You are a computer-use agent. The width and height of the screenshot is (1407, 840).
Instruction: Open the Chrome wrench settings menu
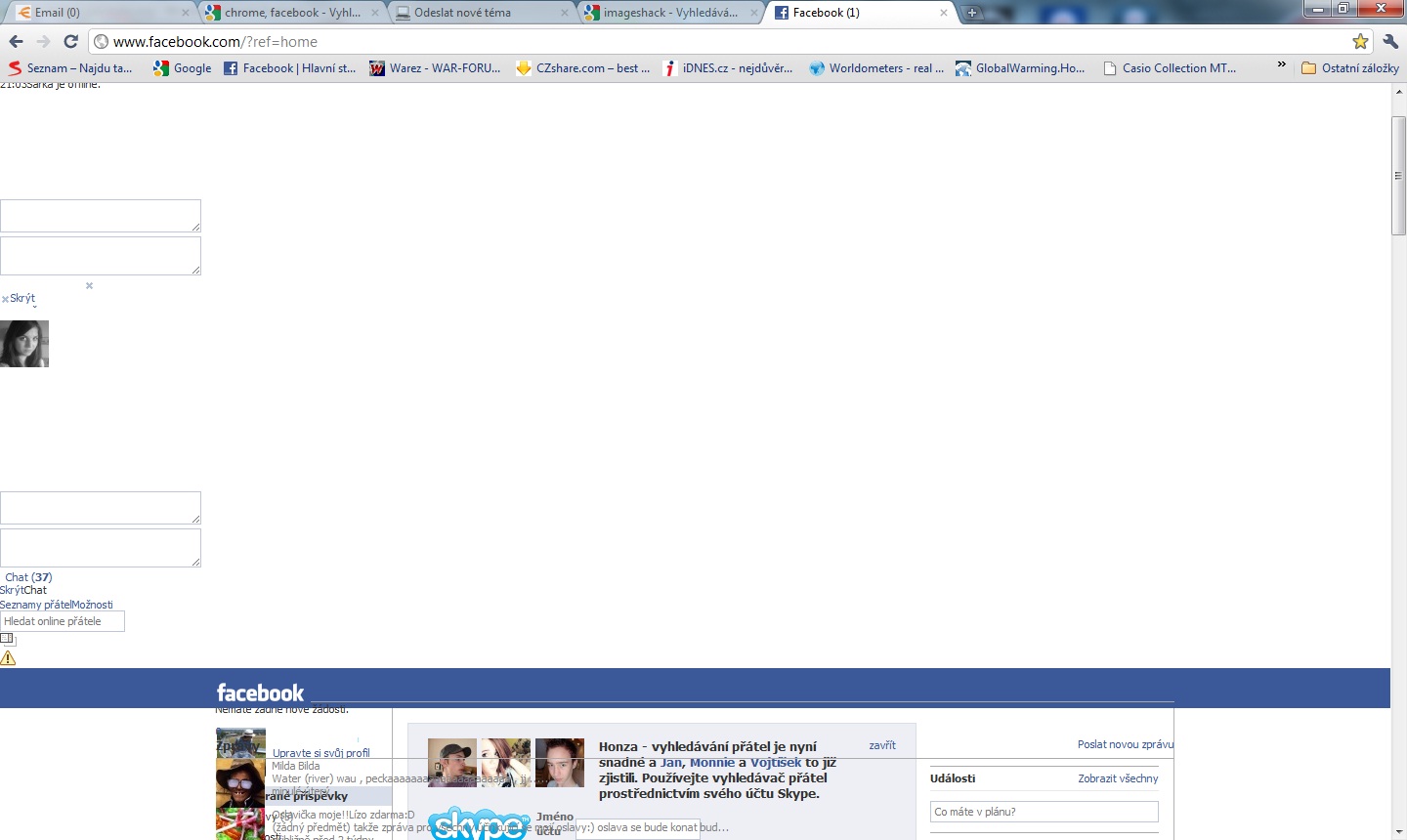coord(1390,42)
